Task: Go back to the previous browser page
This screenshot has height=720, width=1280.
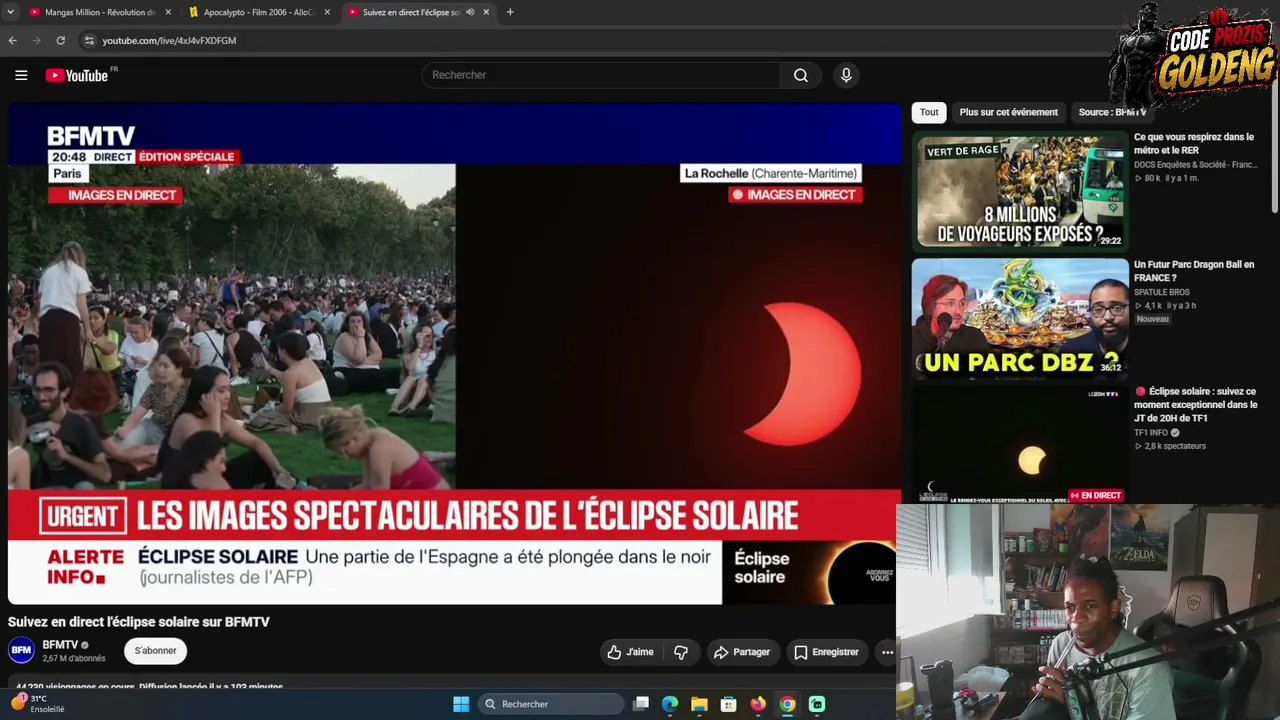Action: tap(13, 40)
